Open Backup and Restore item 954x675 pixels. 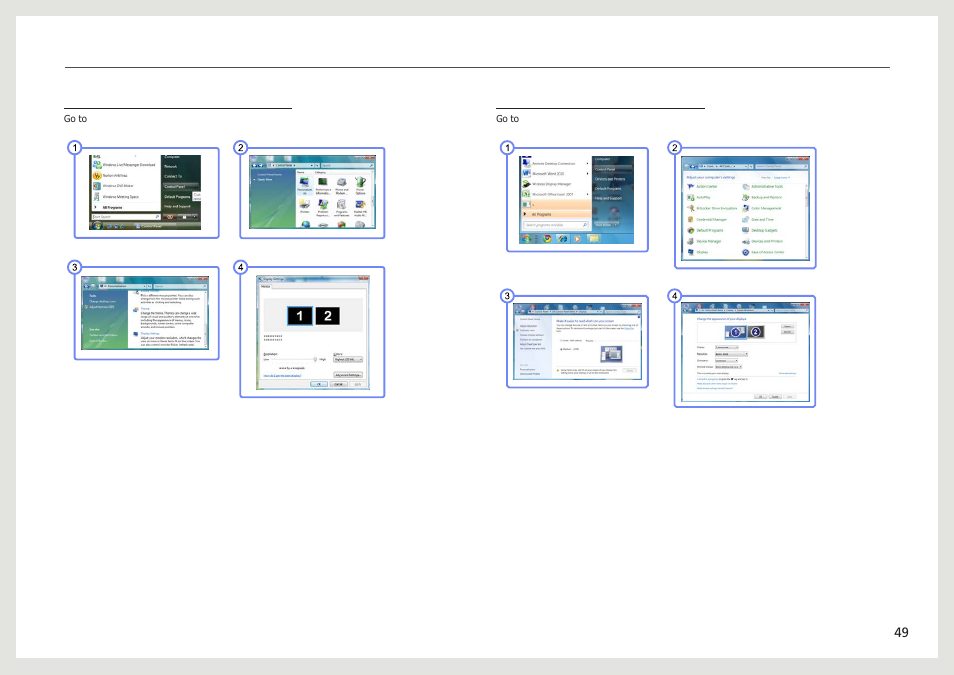pyautogui.click(x=762, y=197)
